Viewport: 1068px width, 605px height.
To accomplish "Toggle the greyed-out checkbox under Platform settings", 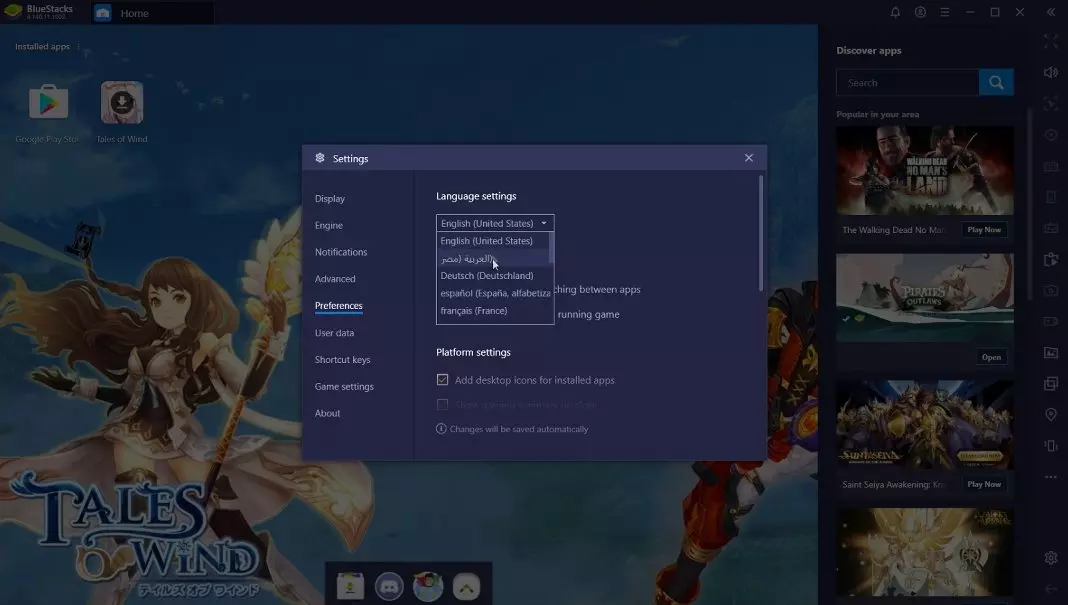I will point(442,405).
